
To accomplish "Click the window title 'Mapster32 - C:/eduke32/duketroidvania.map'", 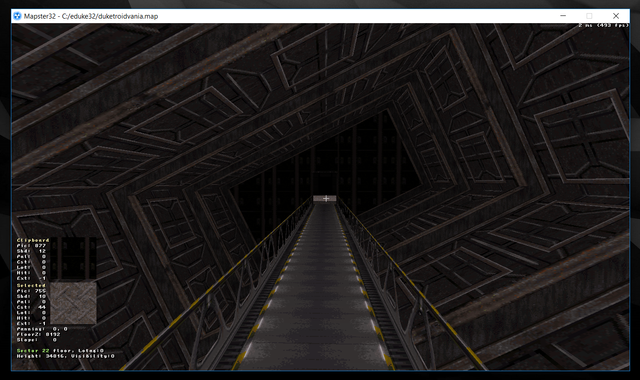I will point(91,16).
